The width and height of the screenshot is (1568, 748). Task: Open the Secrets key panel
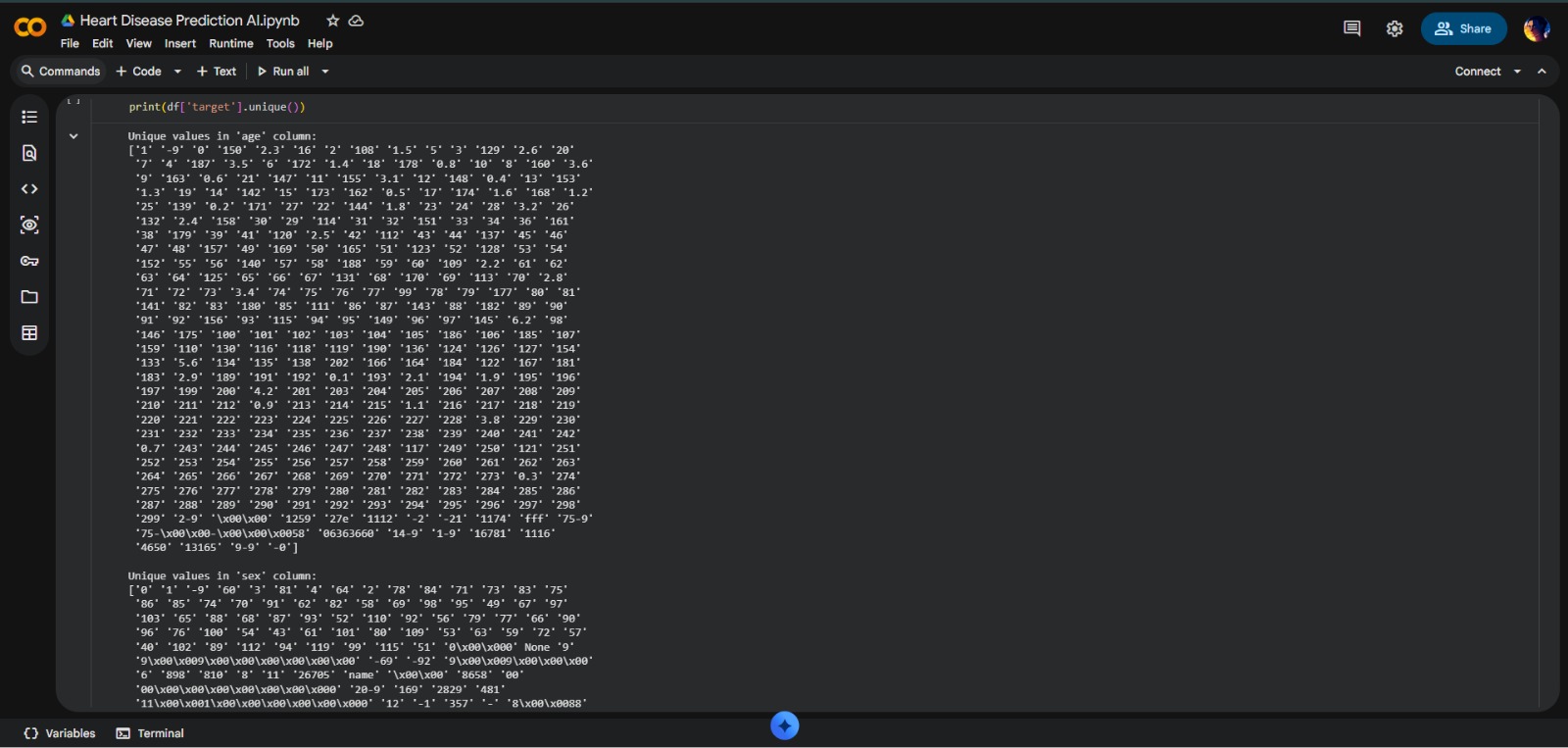pos(29,261)
